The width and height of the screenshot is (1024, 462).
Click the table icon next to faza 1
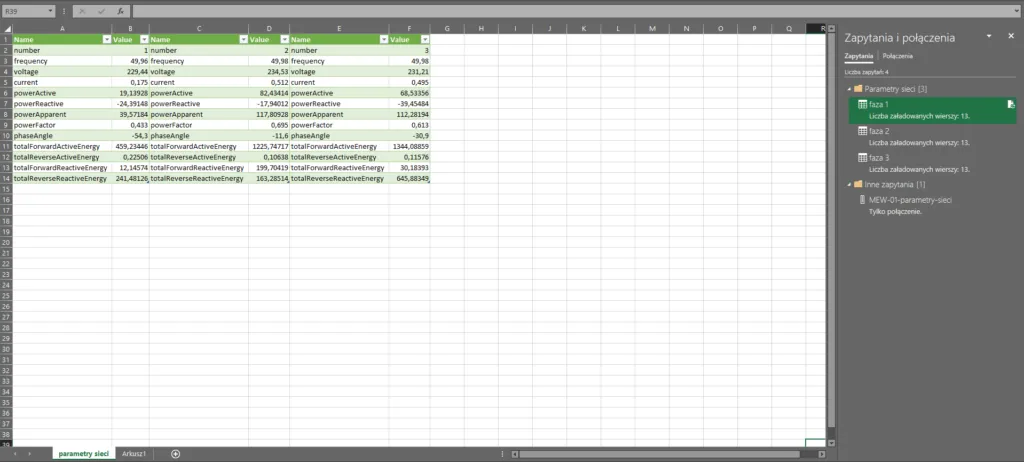[862, 105]
